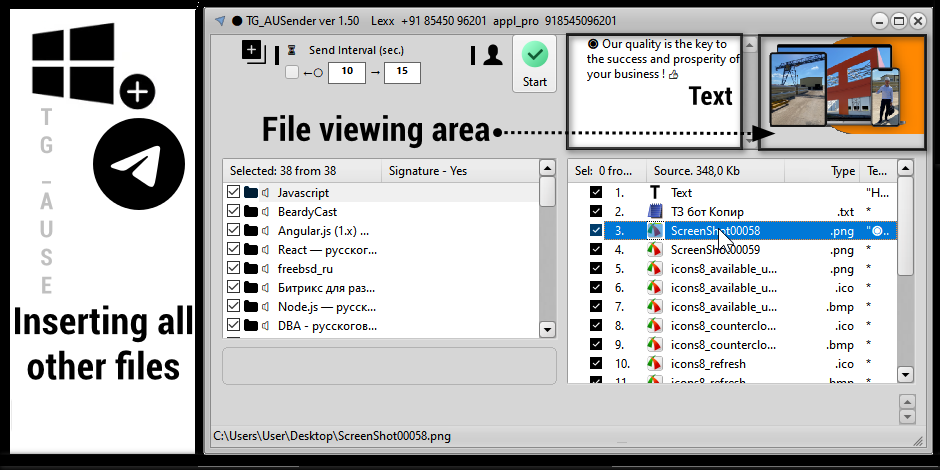The height and width of the screenshot is (470, 940).
Task: Click the empty rounded box under the channel list
Action: pyautogui.click(x=389, y=366)
